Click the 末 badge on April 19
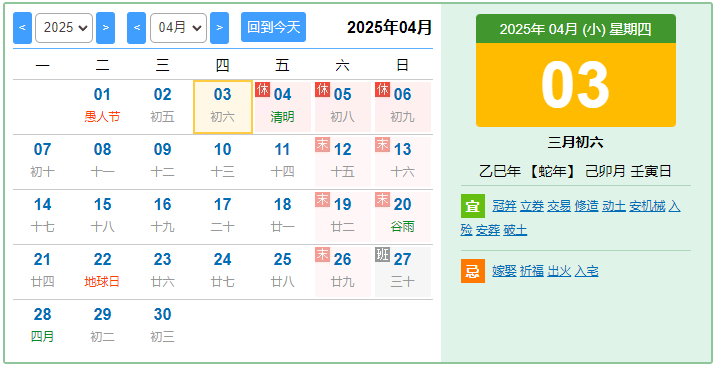The height and width of the screenshot is (367, 716). [322, 199]
